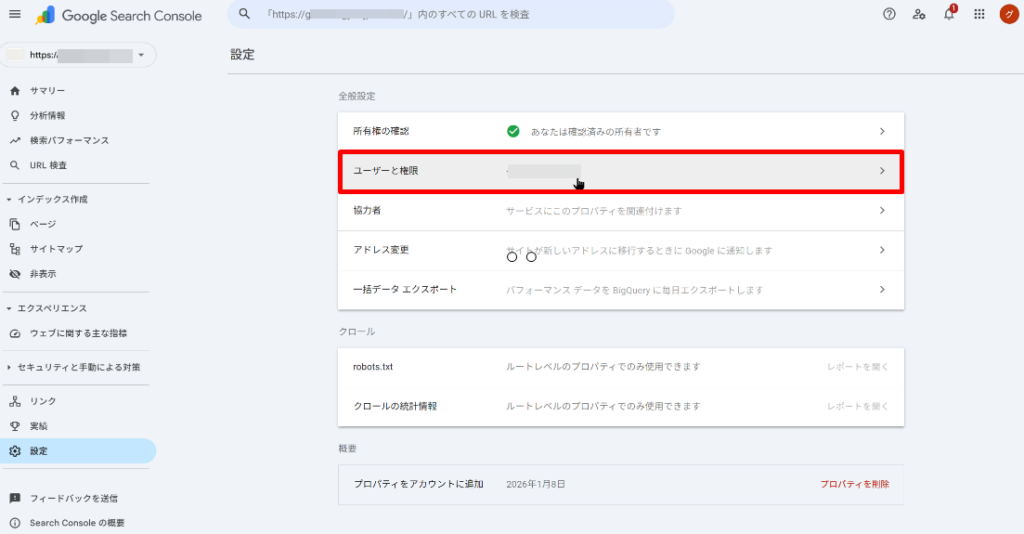Click the green verified checkmark icon

click(x=513, y=131)
